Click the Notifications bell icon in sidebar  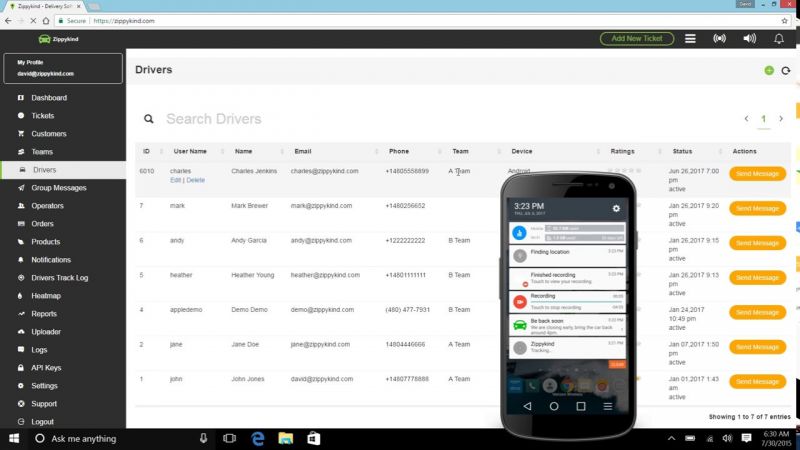(21, 260)
